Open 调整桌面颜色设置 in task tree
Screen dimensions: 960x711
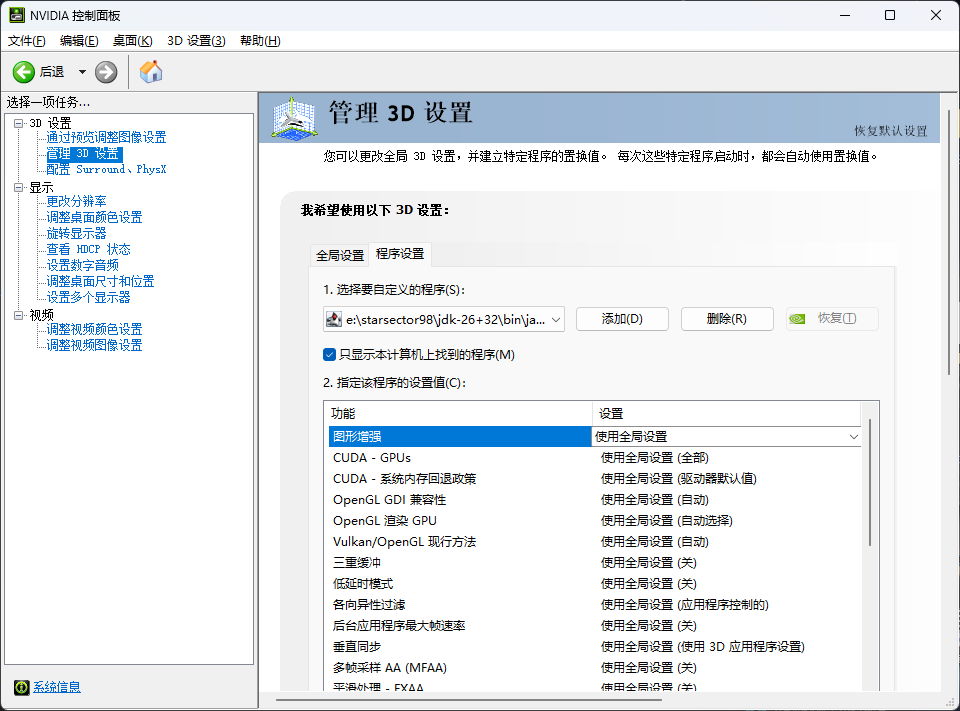[94, 217]
